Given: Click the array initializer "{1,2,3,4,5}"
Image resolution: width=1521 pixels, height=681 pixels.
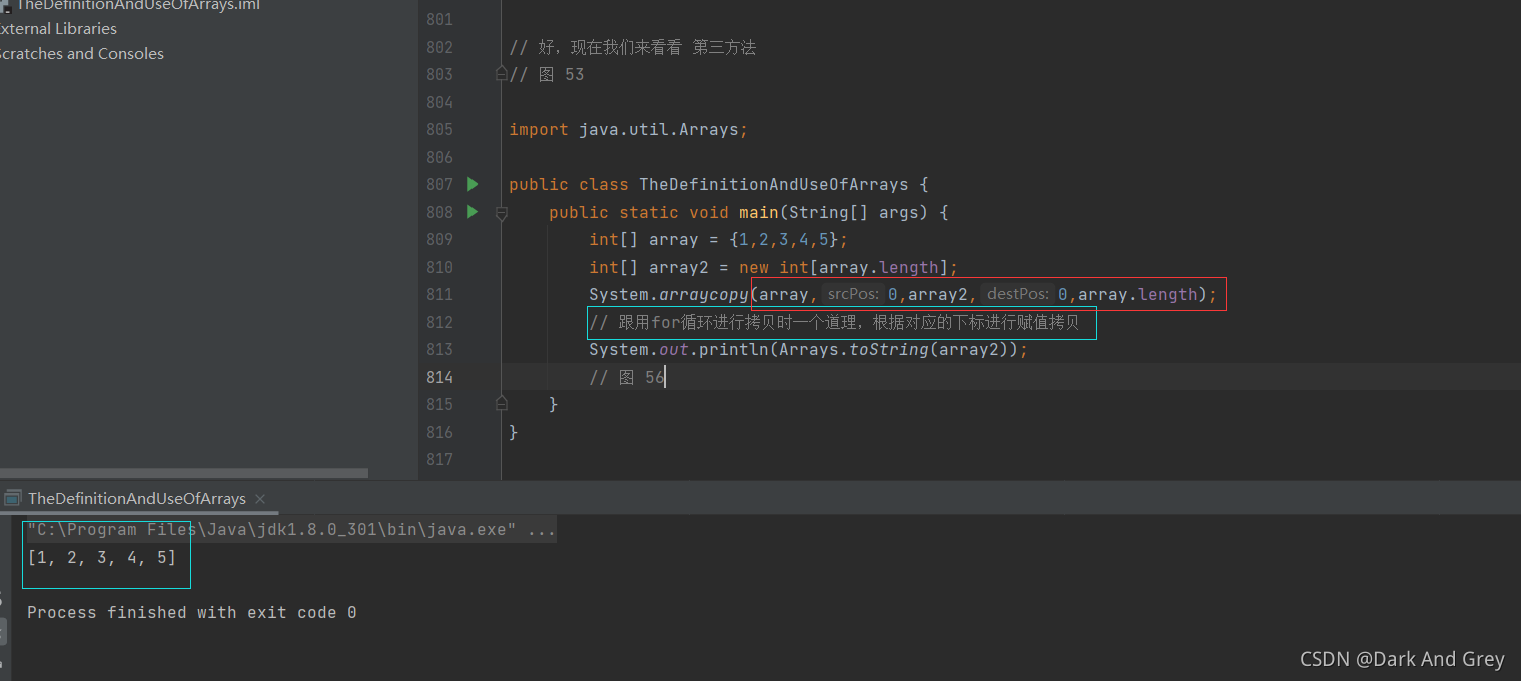Looking at the screenshot, I should [x=783, y=239].
